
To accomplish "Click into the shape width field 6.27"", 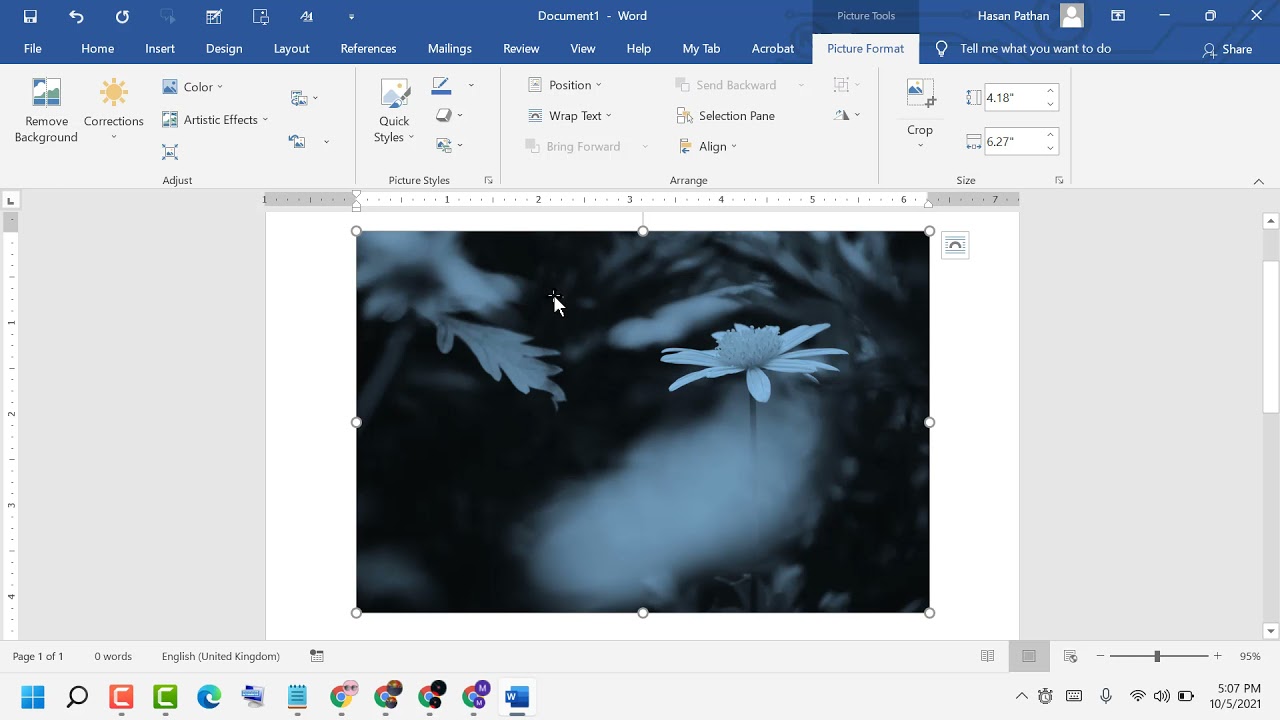I will tap(1012, 142).
